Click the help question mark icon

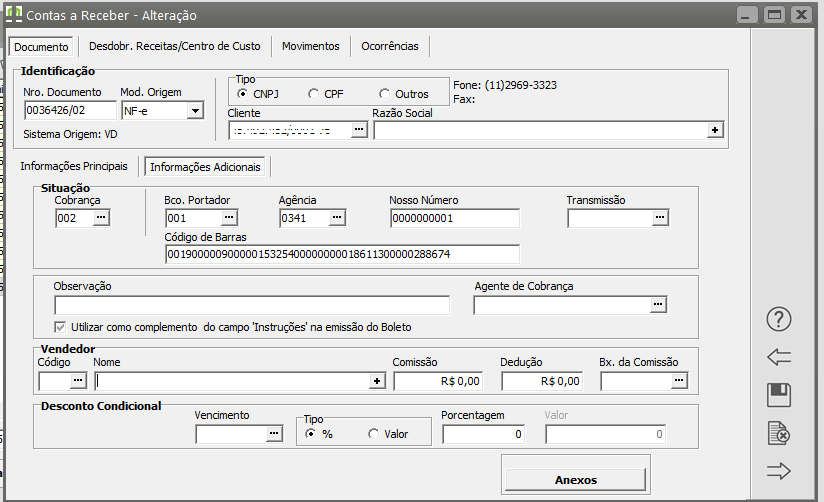[x=779, y=319]
